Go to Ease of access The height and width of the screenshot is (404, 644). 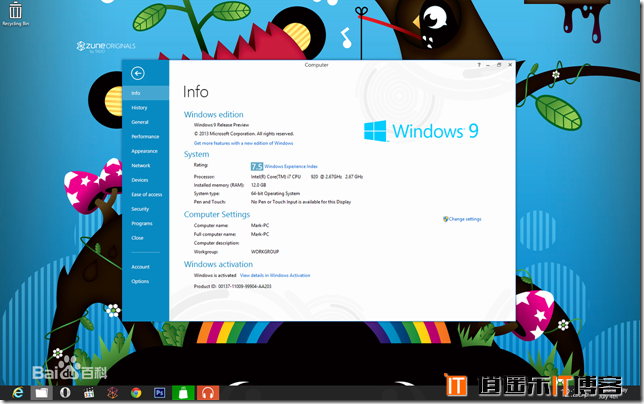pos(145,195)
